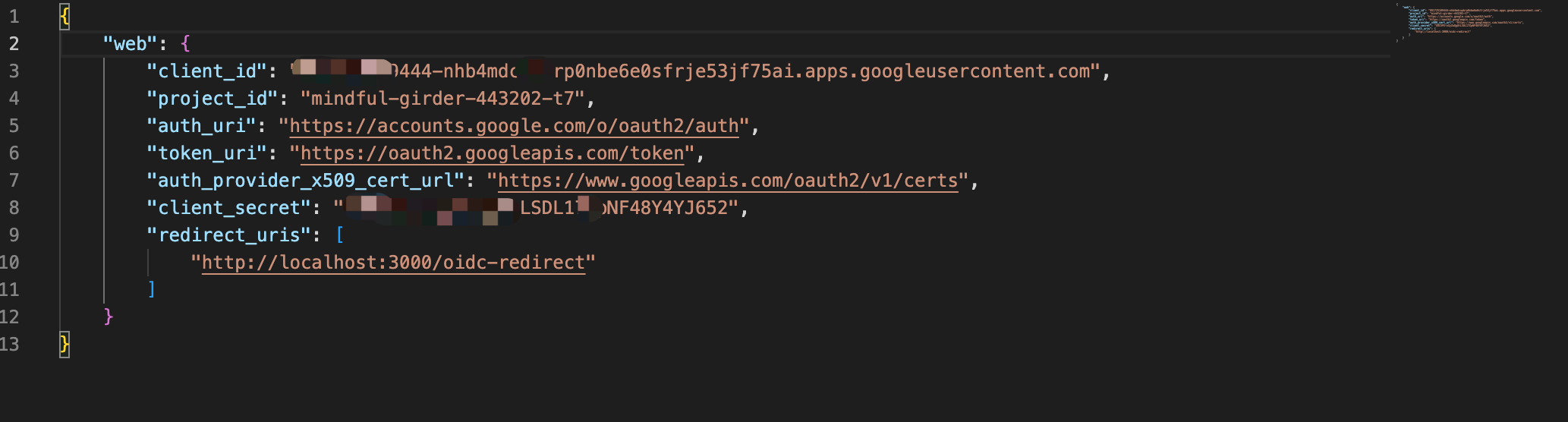The height and width of the screenshot is (422, 1568).
Task: Click the localhost:3000 oidc-redirect link
Action: (x=393, y=263)
